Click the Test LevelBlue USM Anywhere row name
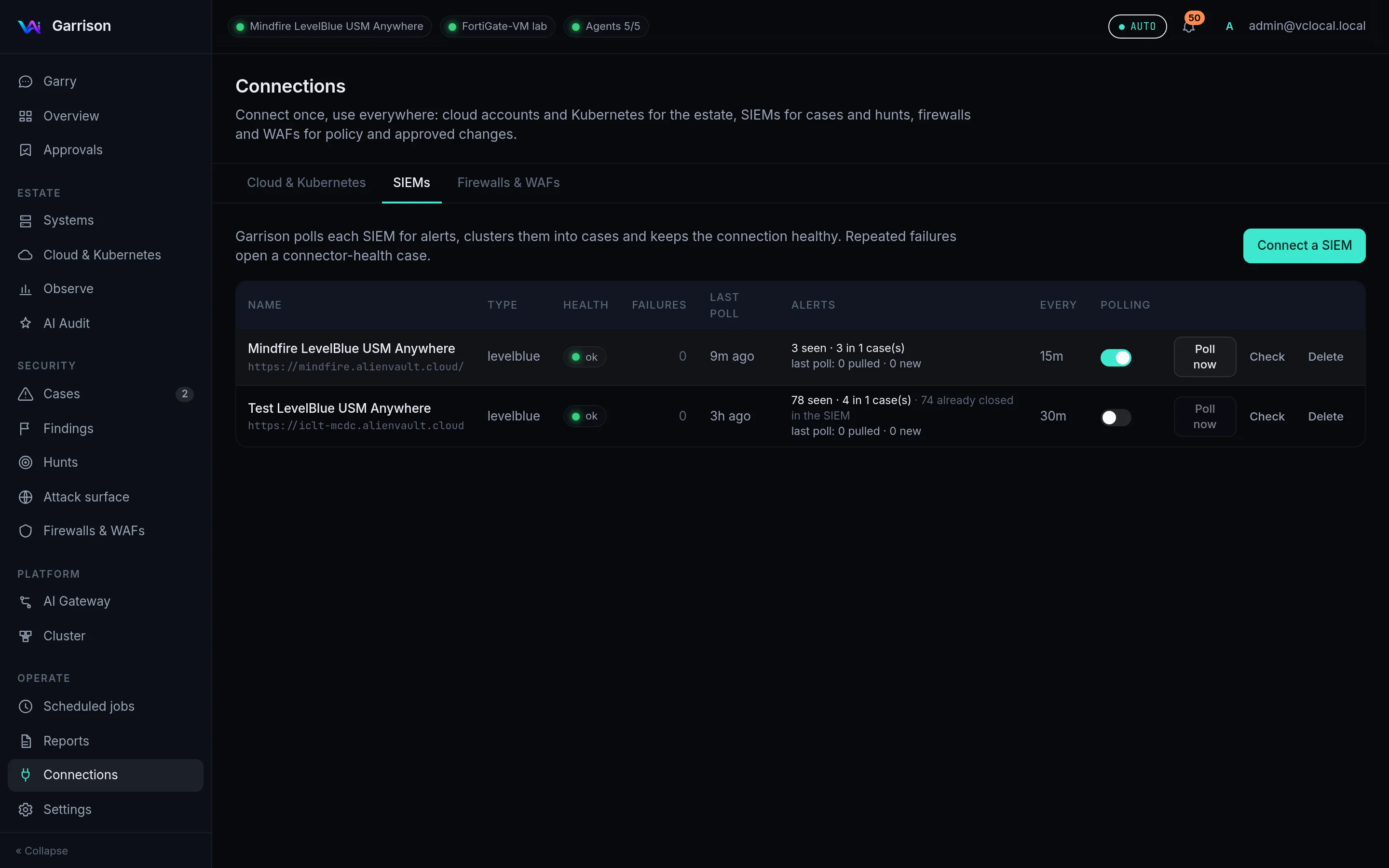The width and height of the screenshot is (1389, 868). pos(339,408)
